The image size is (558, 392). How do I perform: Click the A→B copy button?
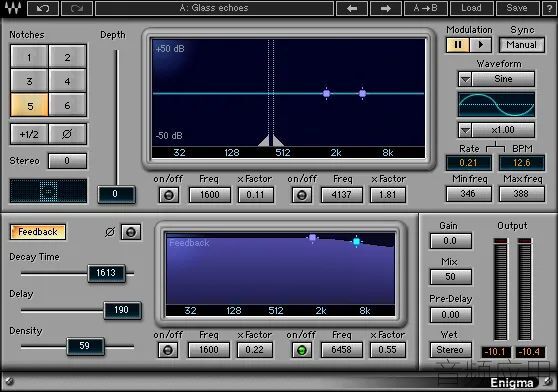click(426, 8)
